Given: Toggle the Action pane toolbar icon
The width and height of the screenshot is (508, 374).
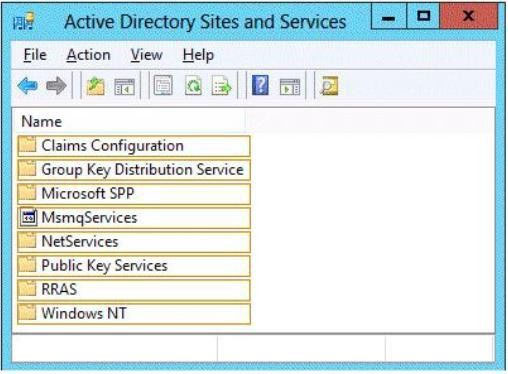Looking at the screenshot, I should (290, 87).
